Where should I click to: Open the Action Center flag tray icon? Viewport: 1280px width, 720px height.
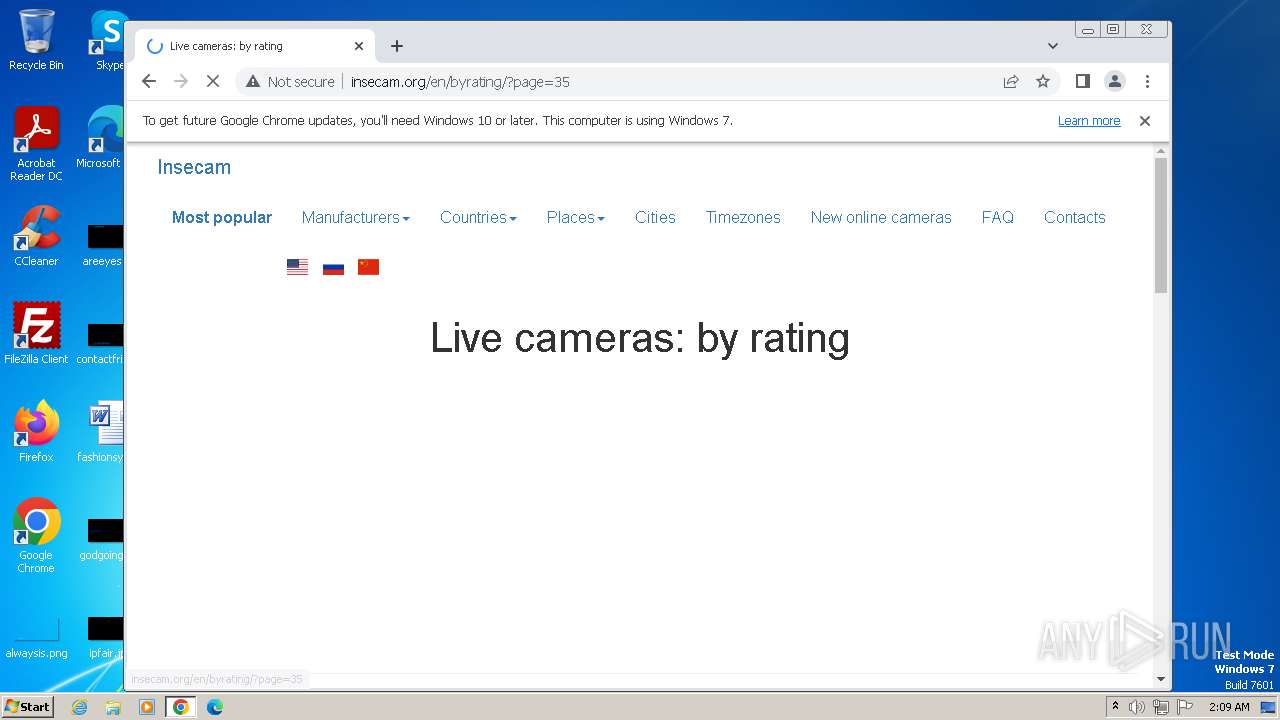(1185, 707)
